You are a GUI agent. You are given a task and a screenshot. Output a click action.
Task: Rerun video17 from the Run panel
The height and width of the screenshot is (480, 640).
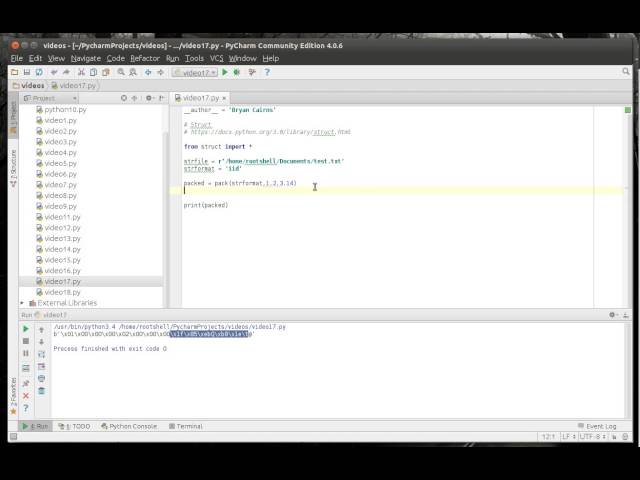pyautogui.click(x=26, y=329)
